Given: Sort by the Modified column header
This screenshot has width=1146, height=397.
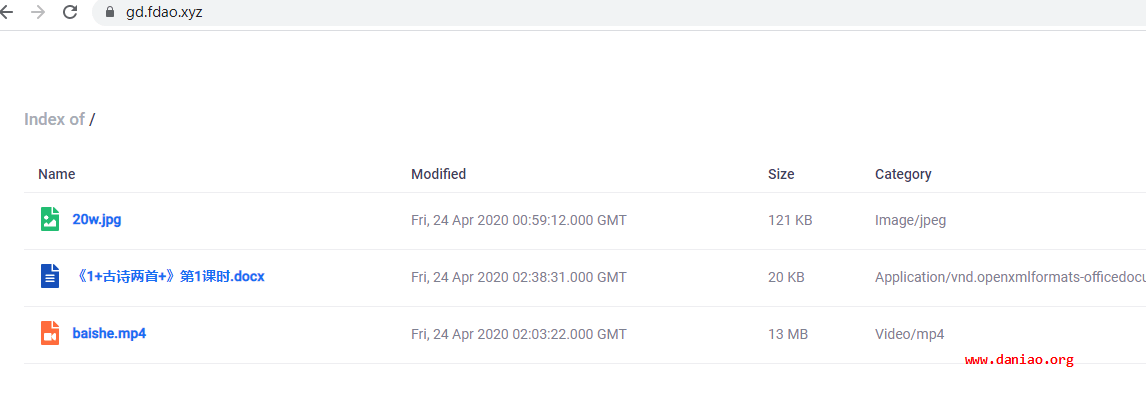Looking at the screenshot, I should 439,174.
